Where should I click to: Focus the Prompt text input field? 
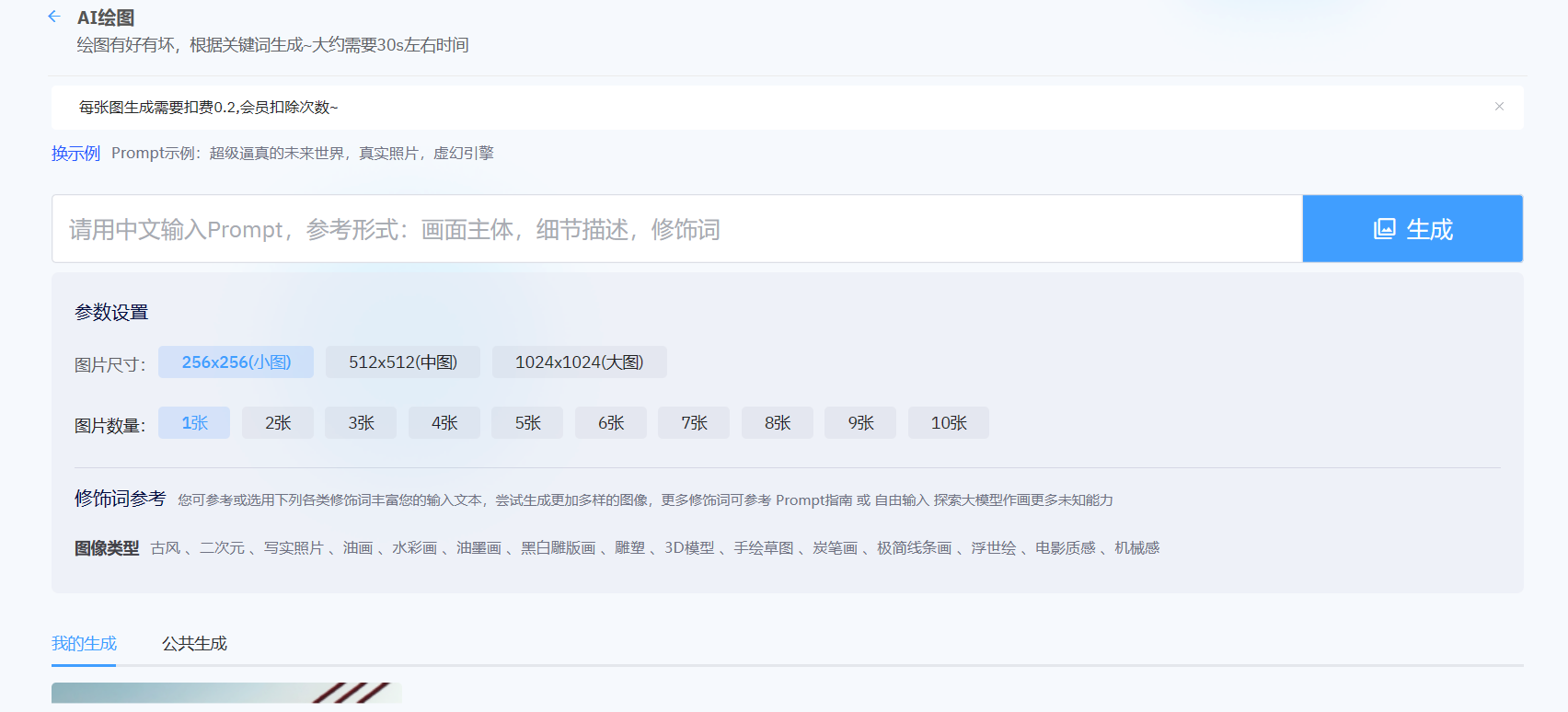coord(676,229)
